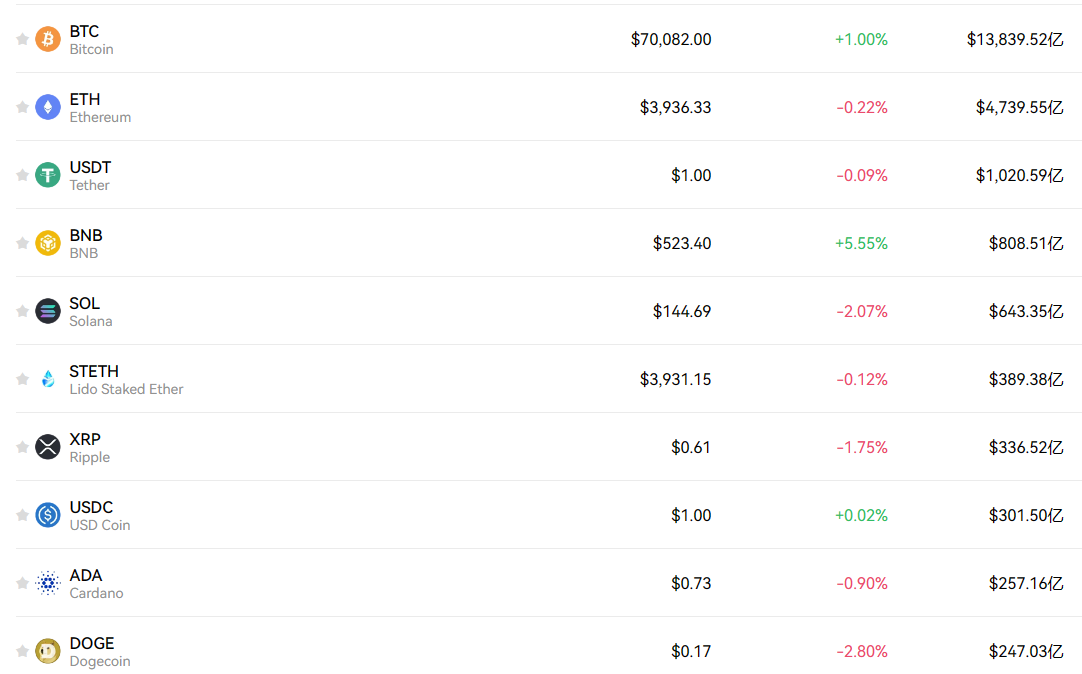The width and height of the screenshot is (1082, 674).
Task: Click the BNB price $523.40
Action: pyautogui.click(x=682, y=244)
